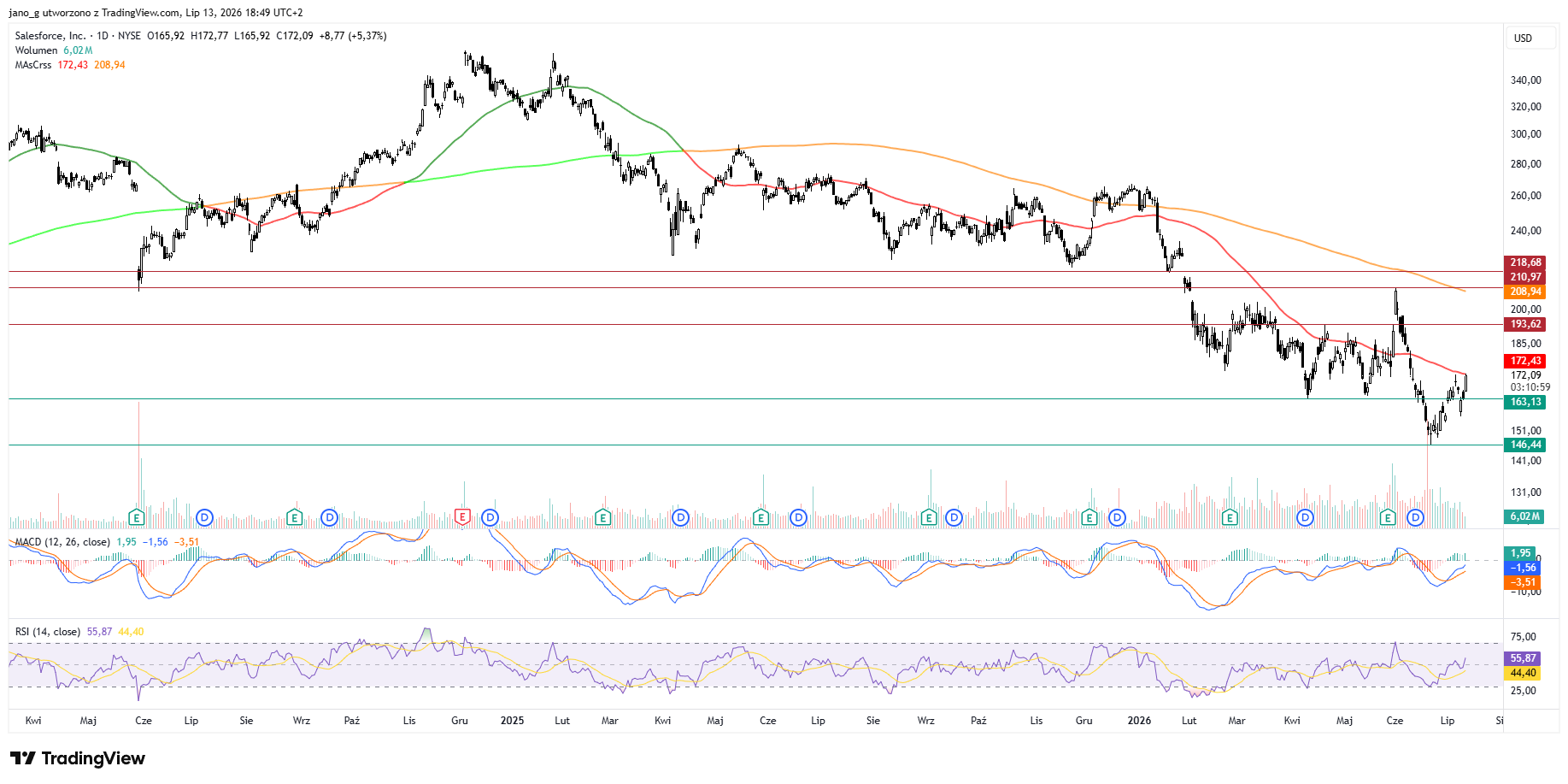Click the red earnings marker from December 2024
This screenshot has width=1568, height=784.
pos(462,517)
